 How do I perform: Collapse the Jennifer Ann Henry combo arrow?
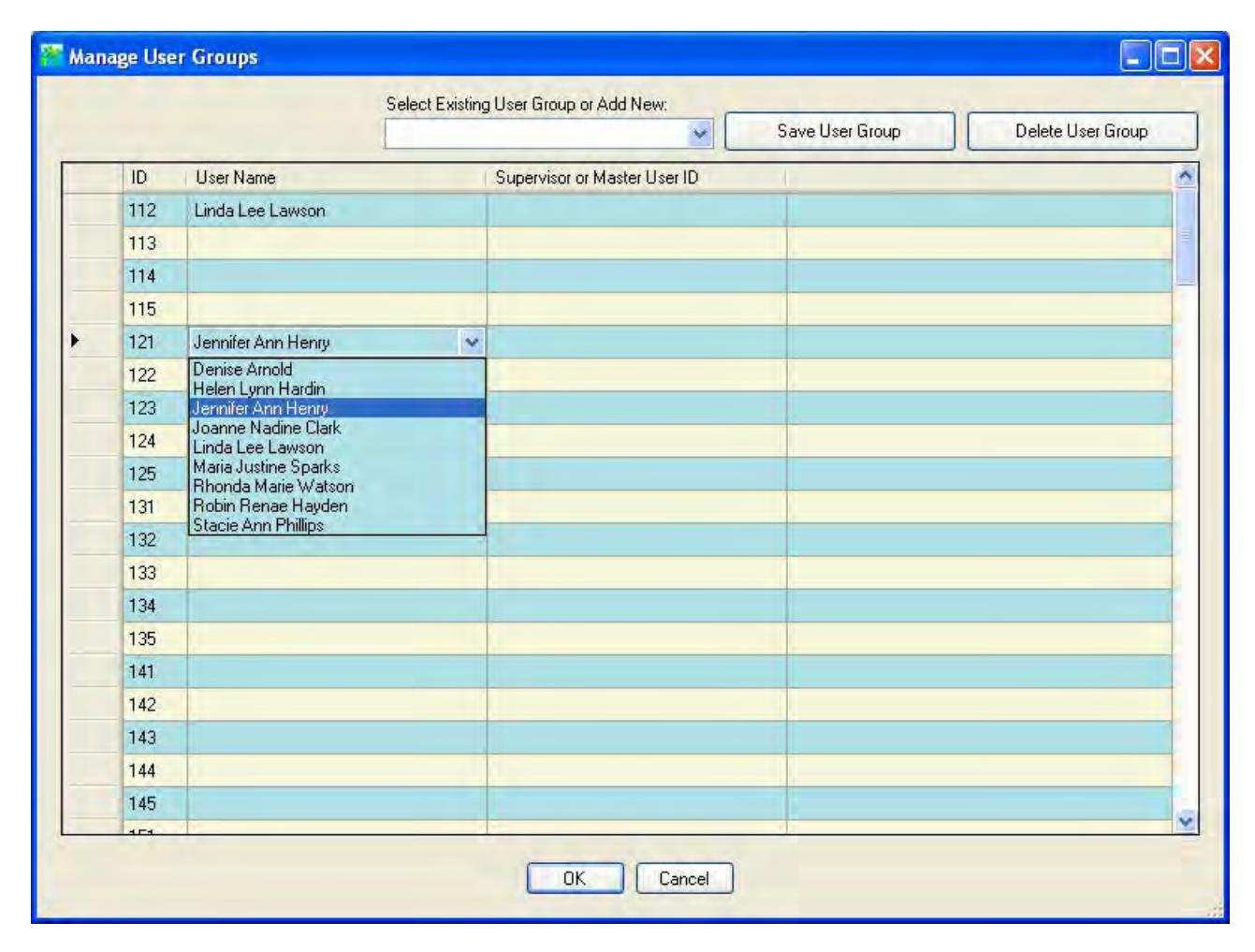tap(472, 342)
